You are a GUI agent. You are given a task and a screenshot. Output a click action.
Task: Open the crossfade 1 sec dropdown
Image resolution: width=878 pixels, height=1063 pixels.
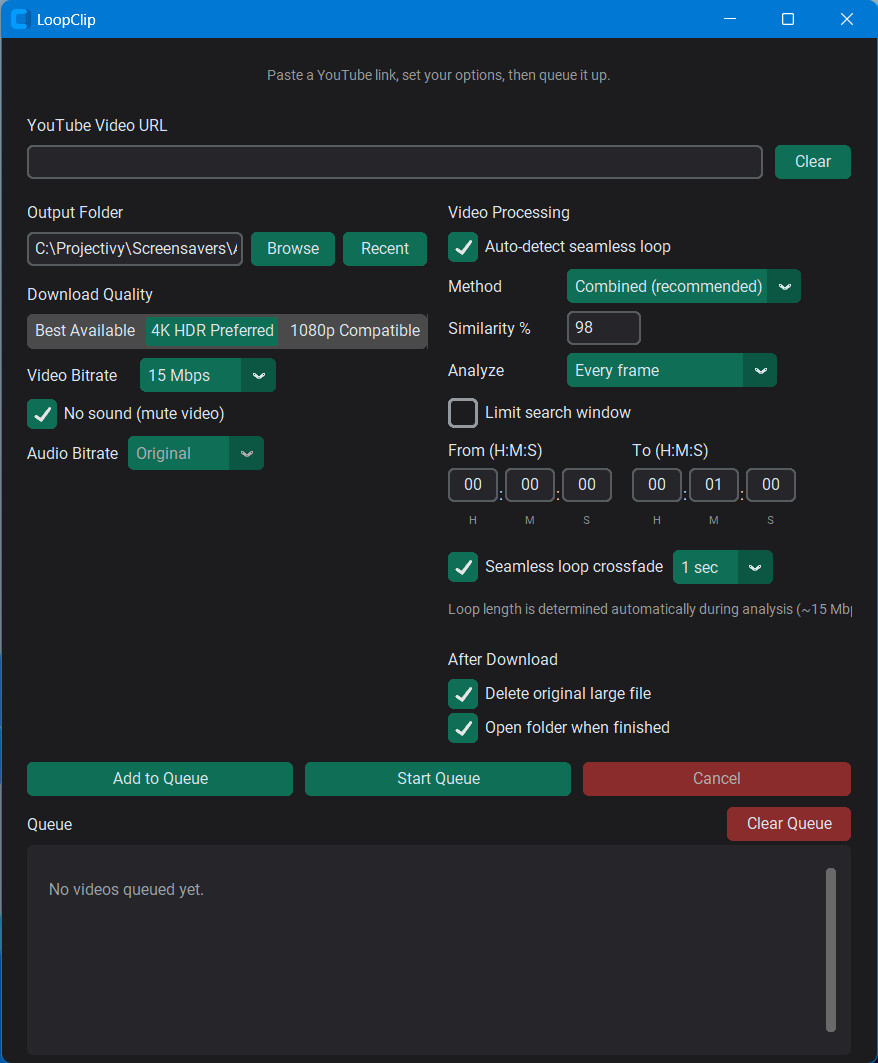[x=722, y=567]
